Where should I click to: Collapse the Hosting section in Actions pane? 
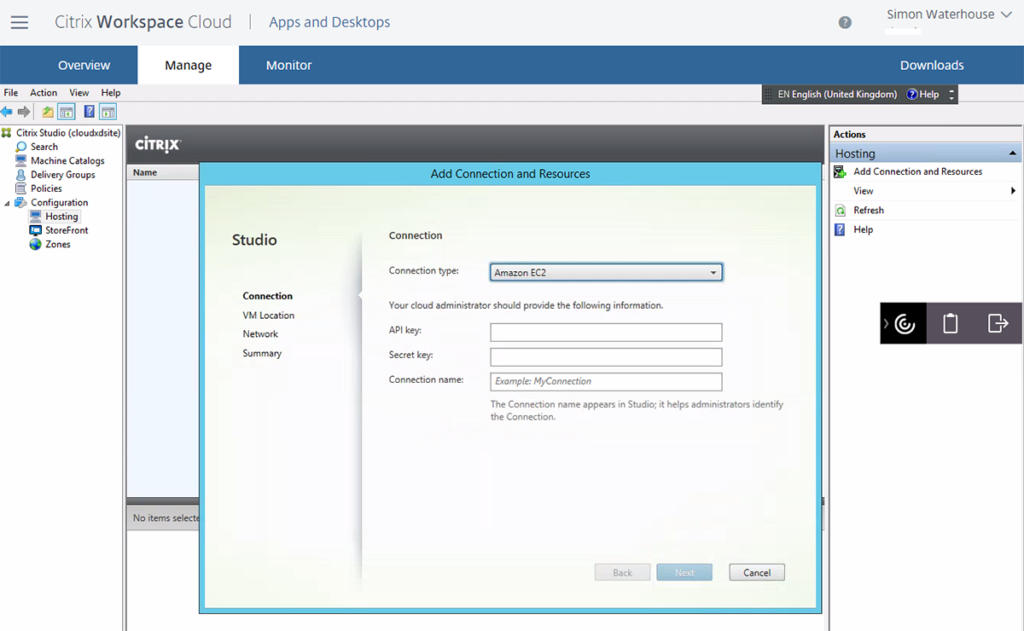coord(1013,152)
